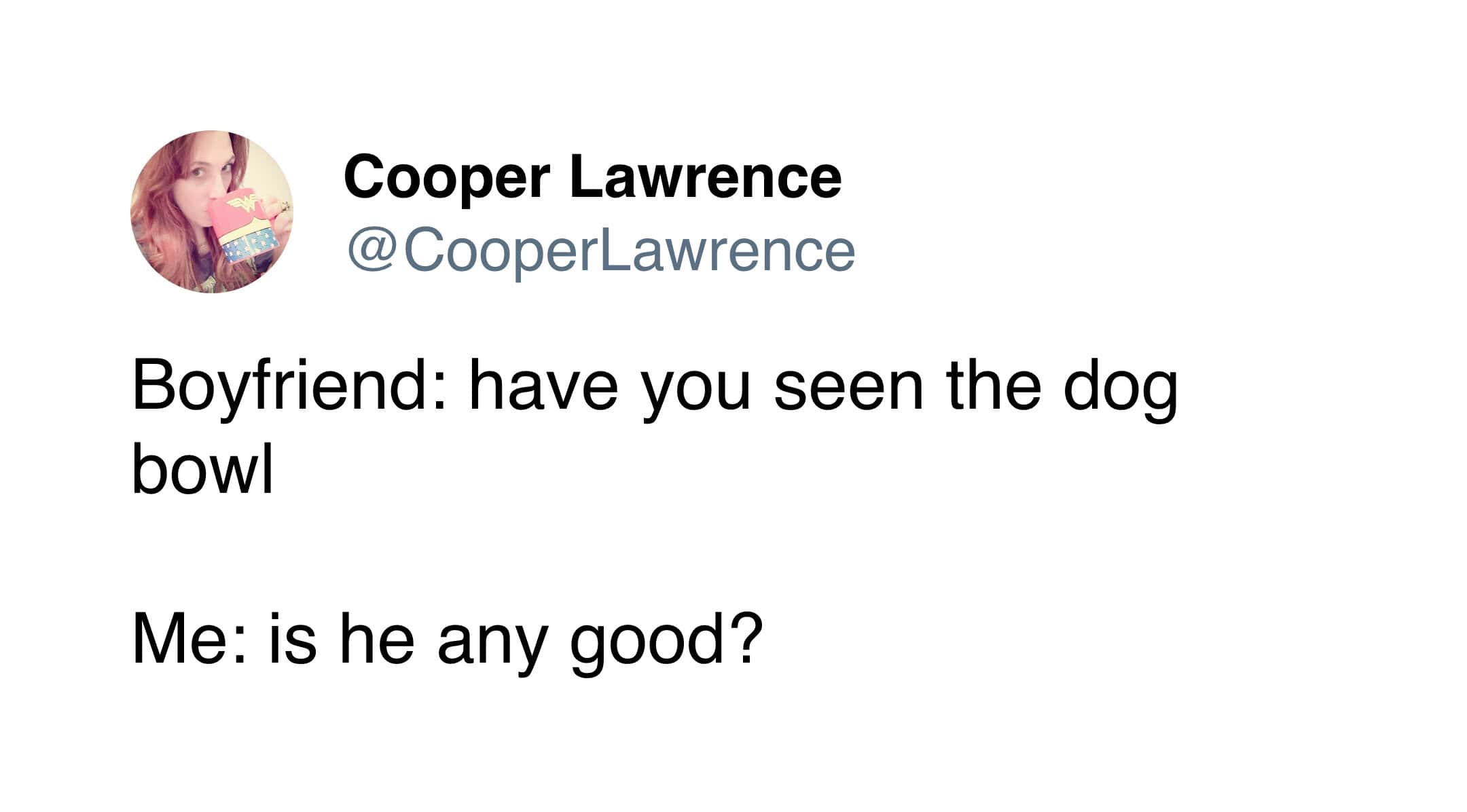This screenshot has width=1467, height=812.
Task: Click the word "is" in reply line
Action: 293,640
